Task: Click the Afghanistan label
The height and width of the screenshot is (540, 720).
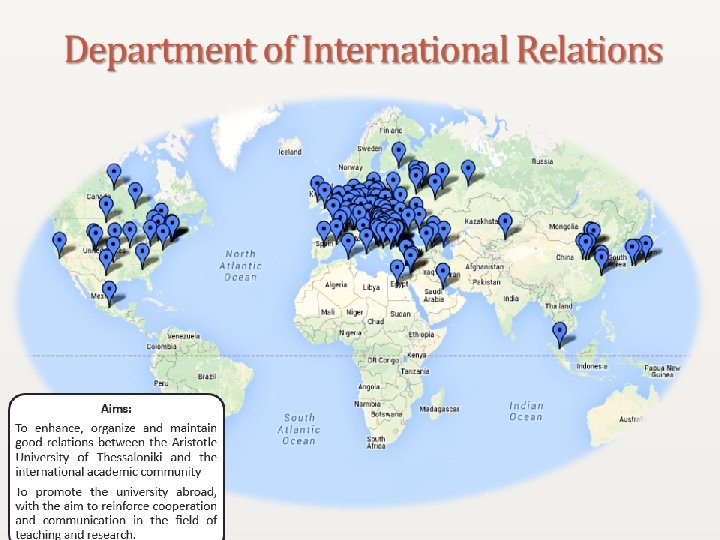Action: click(x=484, y=267)
